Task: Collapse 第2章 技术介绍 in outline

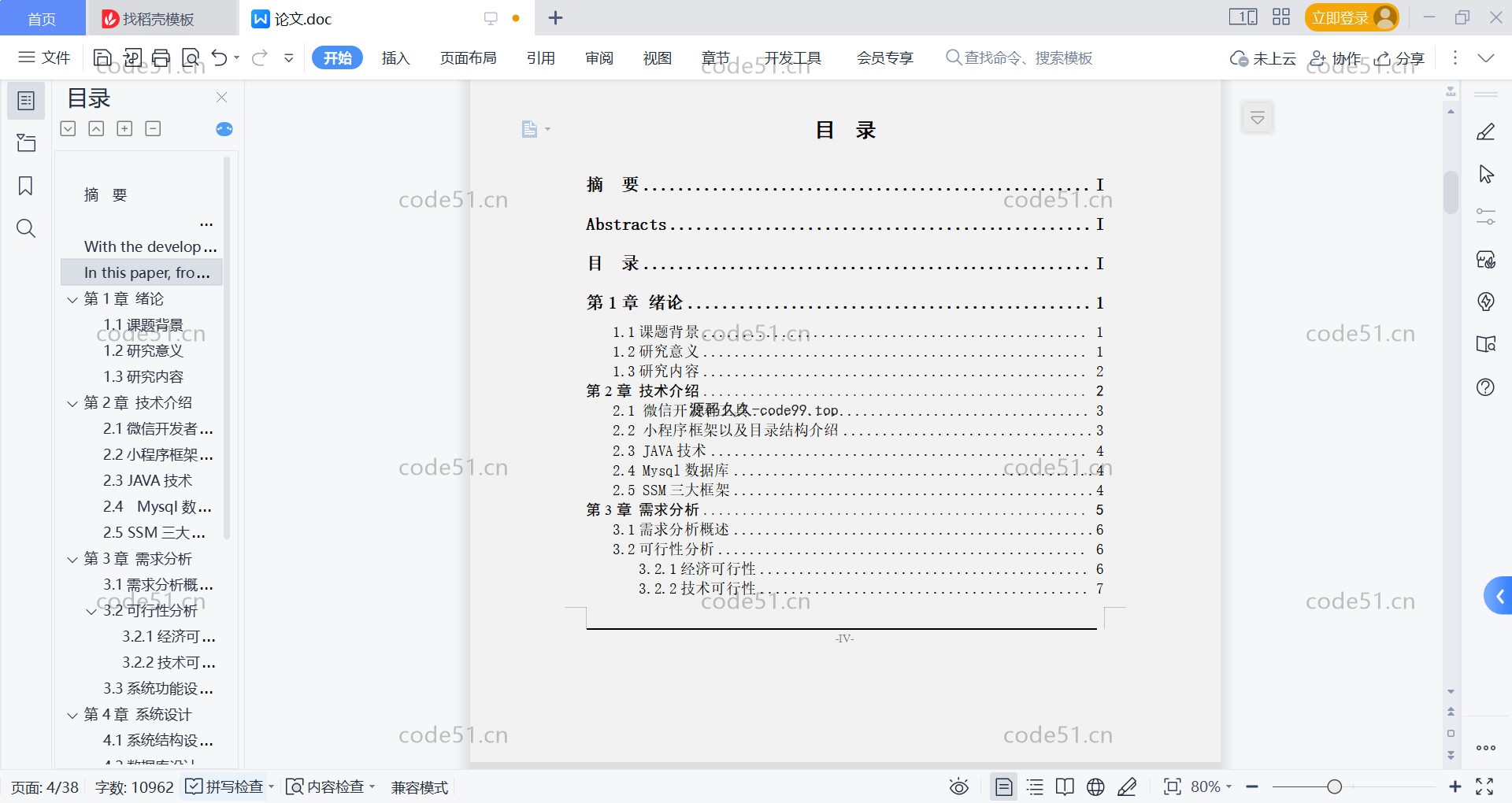Action: pyautogui.click(x=72, y=403)
